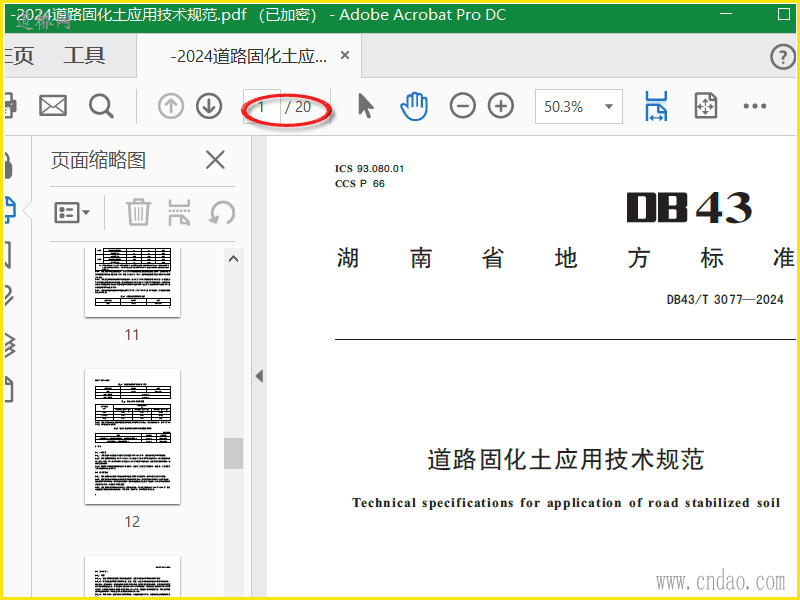Screen dimensions: 800x600
Task: Click the fit width scrolling icon
Action: coord(656,106)
